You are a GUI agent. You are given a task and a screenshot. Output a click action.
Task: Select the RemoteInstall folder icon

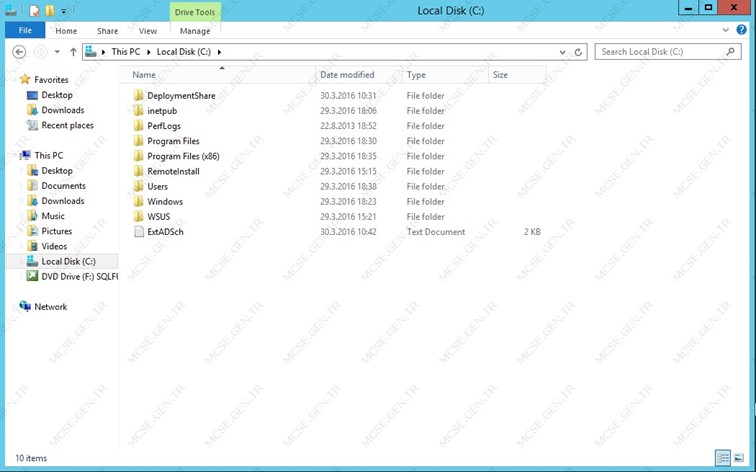138,171
